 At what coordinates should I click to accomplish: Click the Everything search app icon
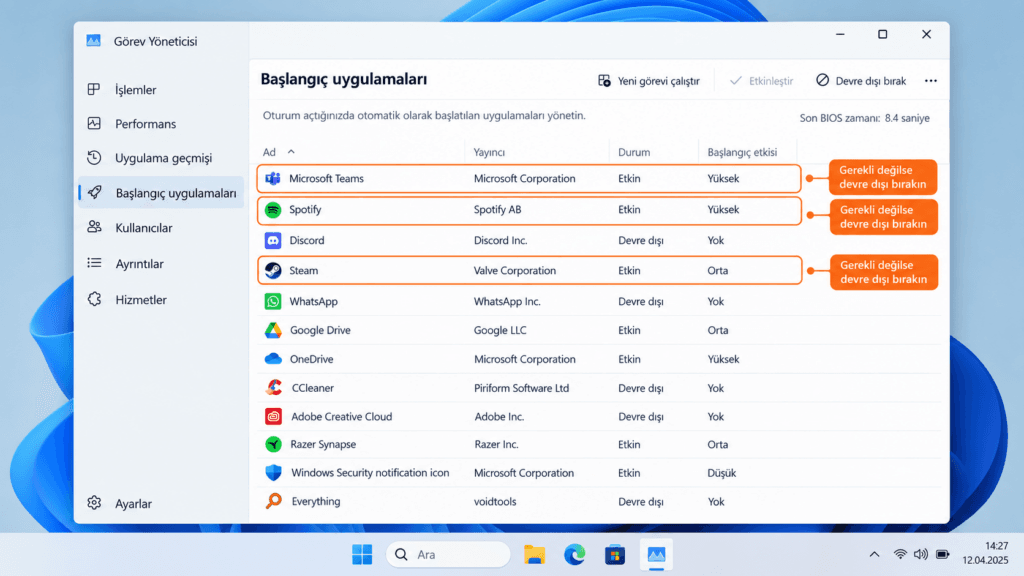[274, 501]
